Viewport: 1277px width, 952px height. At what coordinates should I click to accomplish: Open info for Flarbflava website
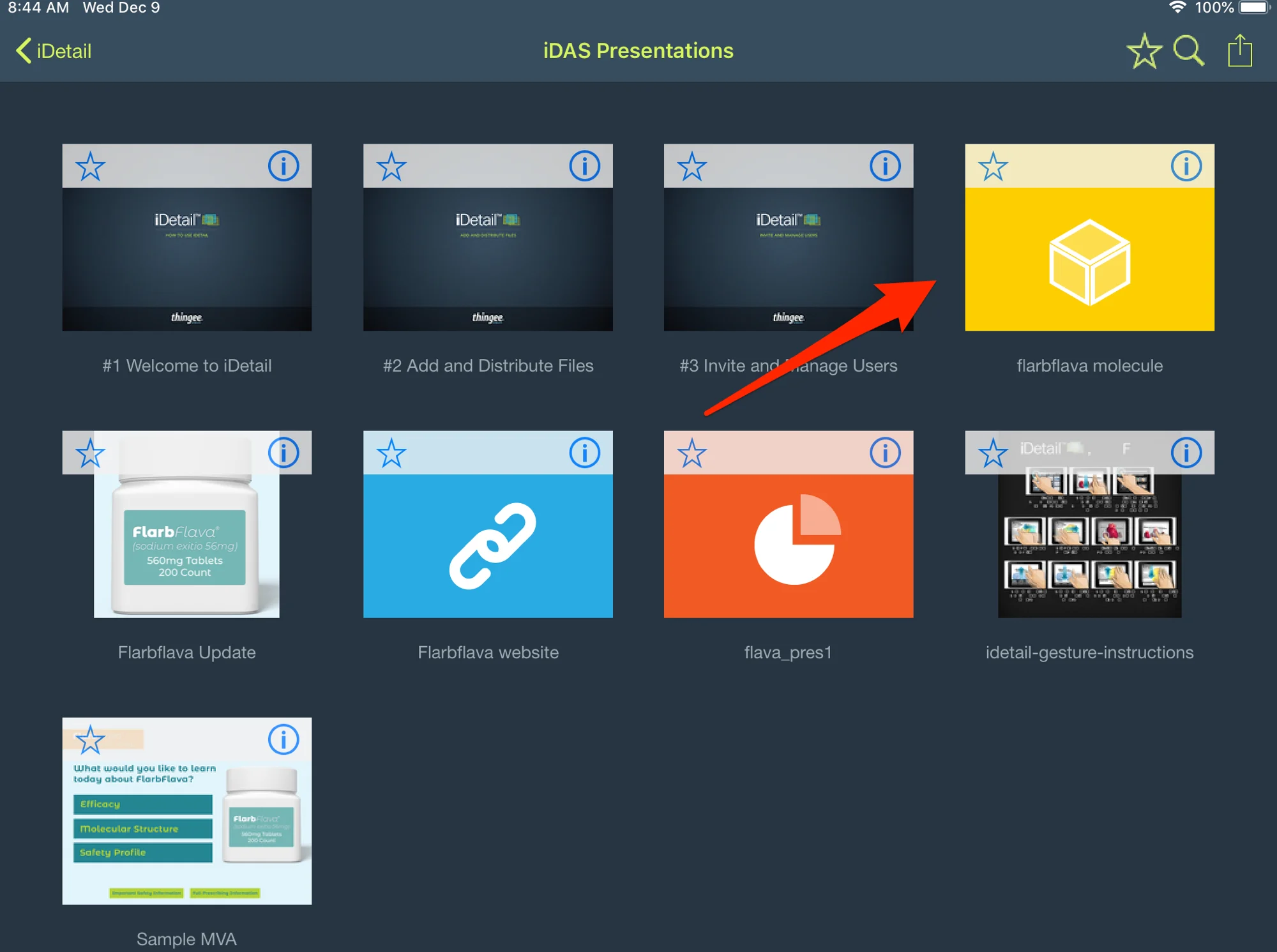click(x=584, y=453)
